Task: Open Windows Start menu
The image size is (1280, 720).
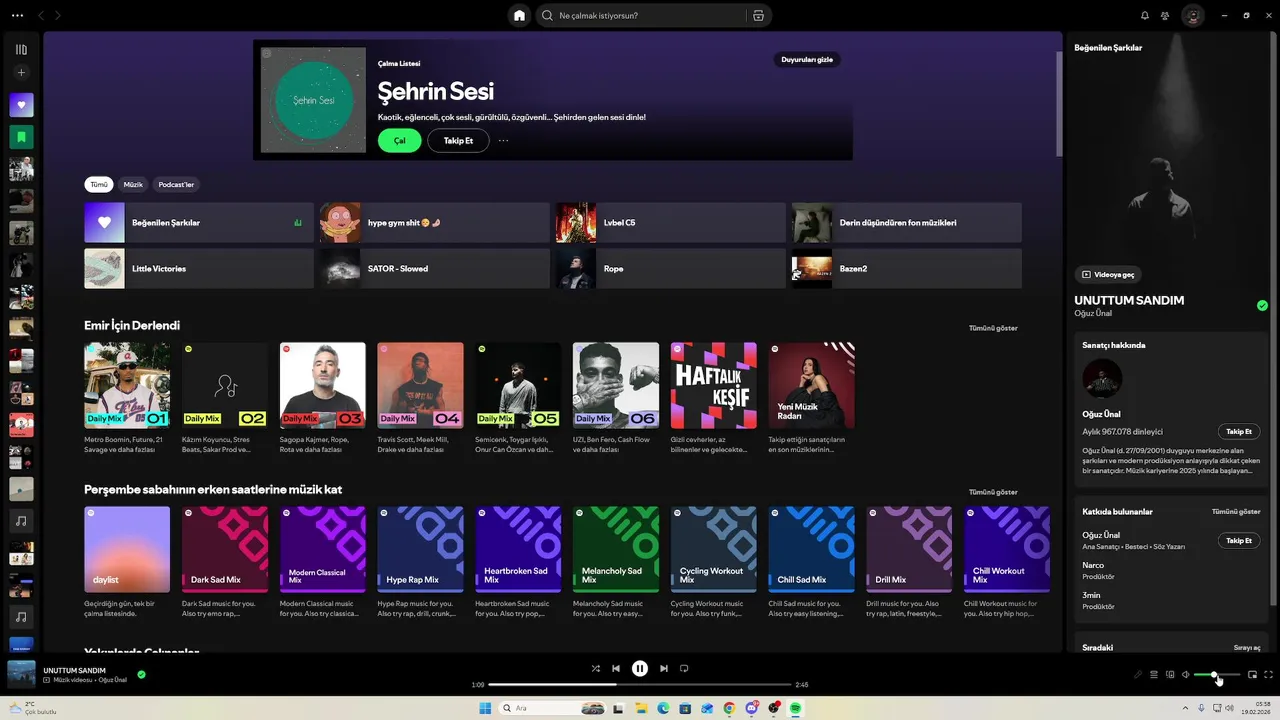Action: (486, 708)
